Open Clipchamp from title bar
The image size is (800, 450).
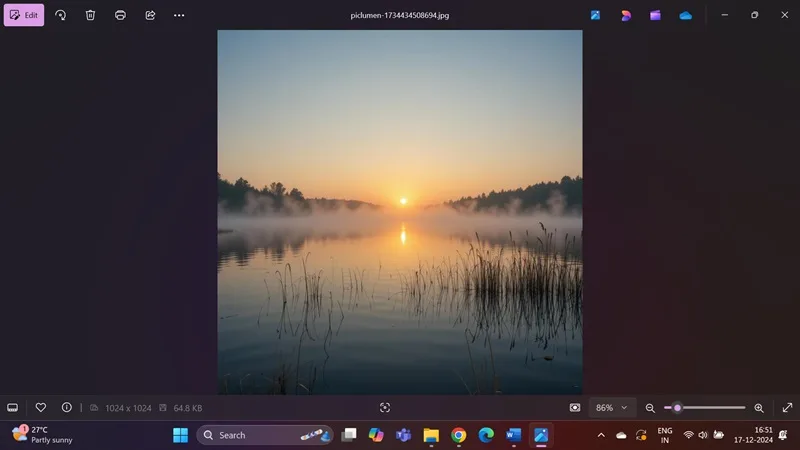click(655, 15)
